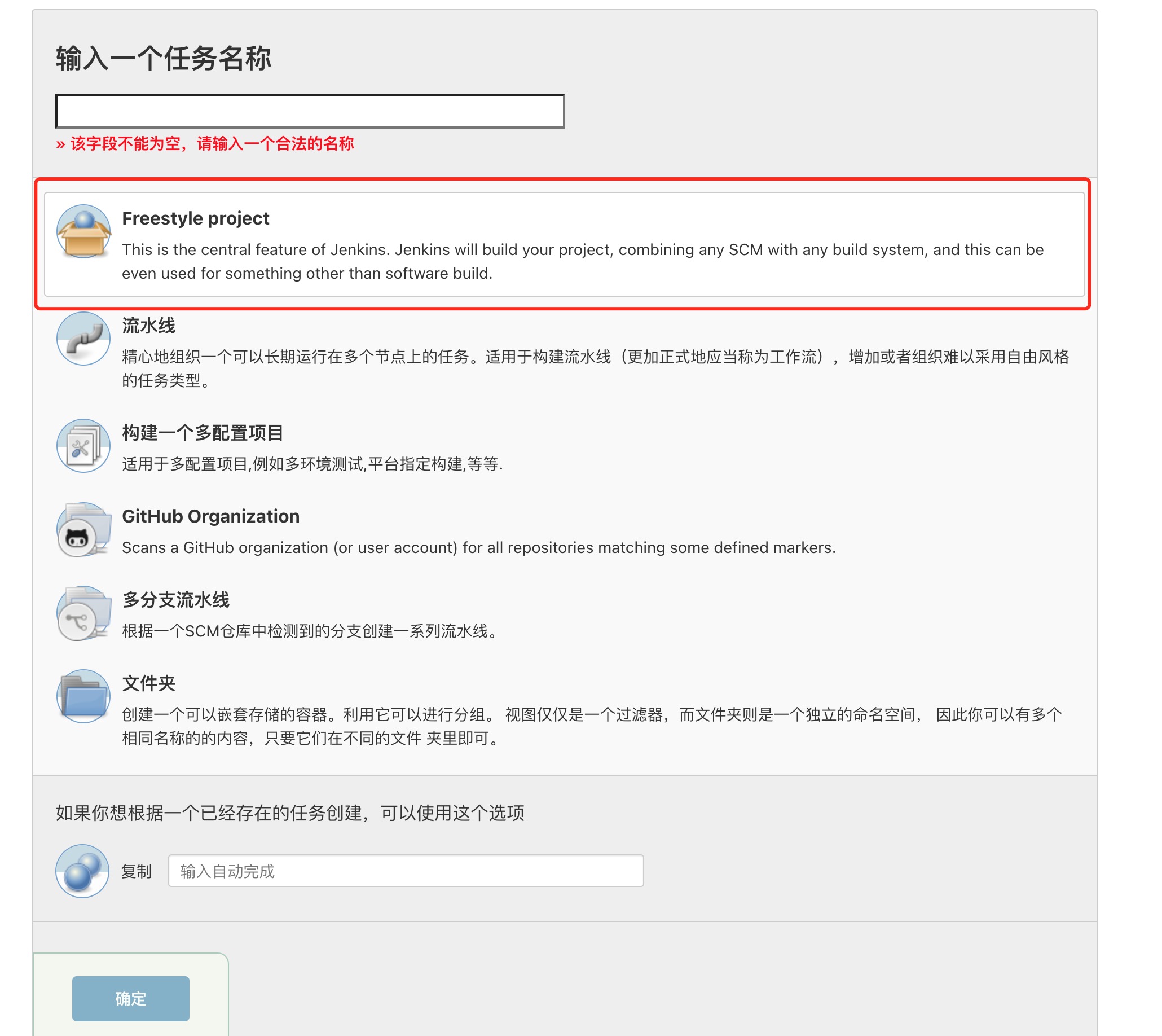Select the 多分支流水线 title
Image resolution: width=1162 pixels, height=1036 pixels.
176,600
